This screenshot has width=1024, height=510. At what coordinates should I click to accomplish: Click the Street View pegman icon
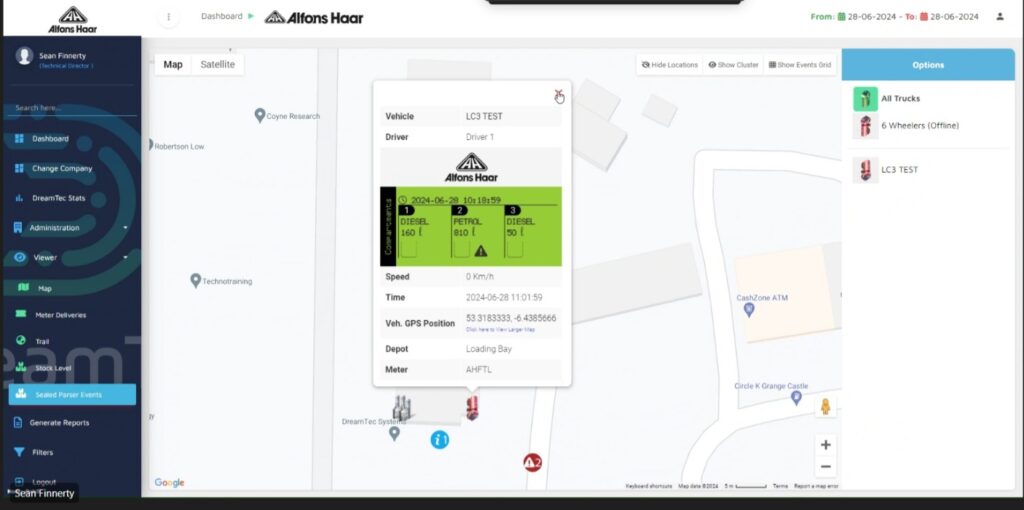pyautogui.click(x=825, y=406)
